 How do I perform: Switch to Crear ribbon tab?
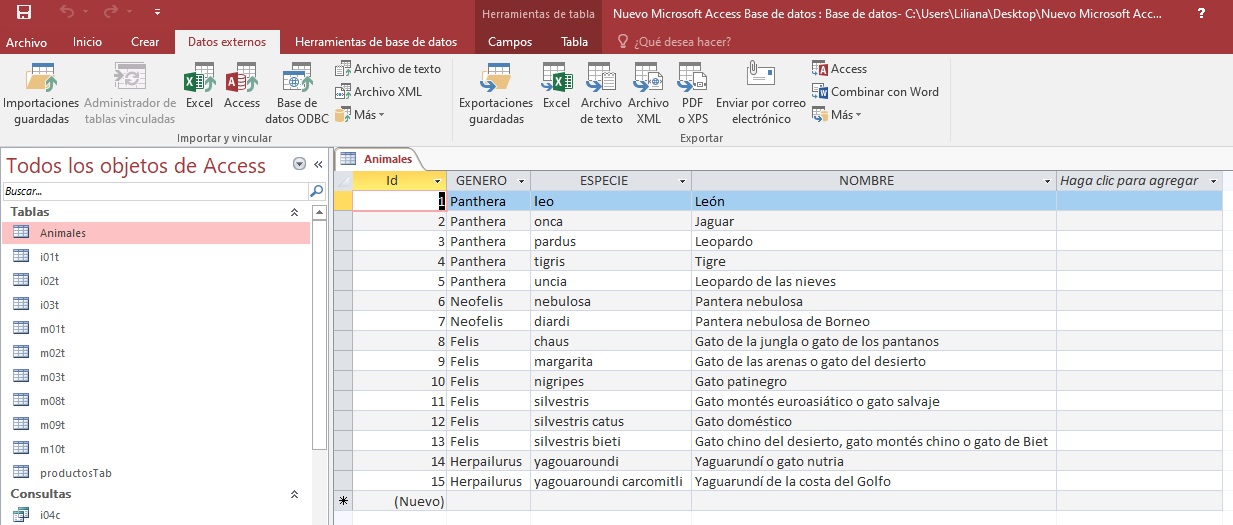[145, 42]
